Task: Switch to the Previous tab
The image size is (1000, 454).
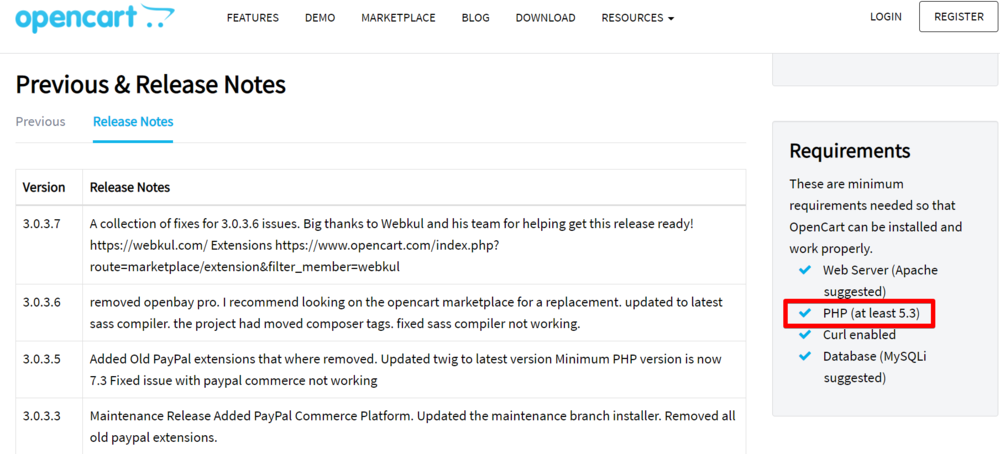Action: pyautogui.click(x=40, y=122)
